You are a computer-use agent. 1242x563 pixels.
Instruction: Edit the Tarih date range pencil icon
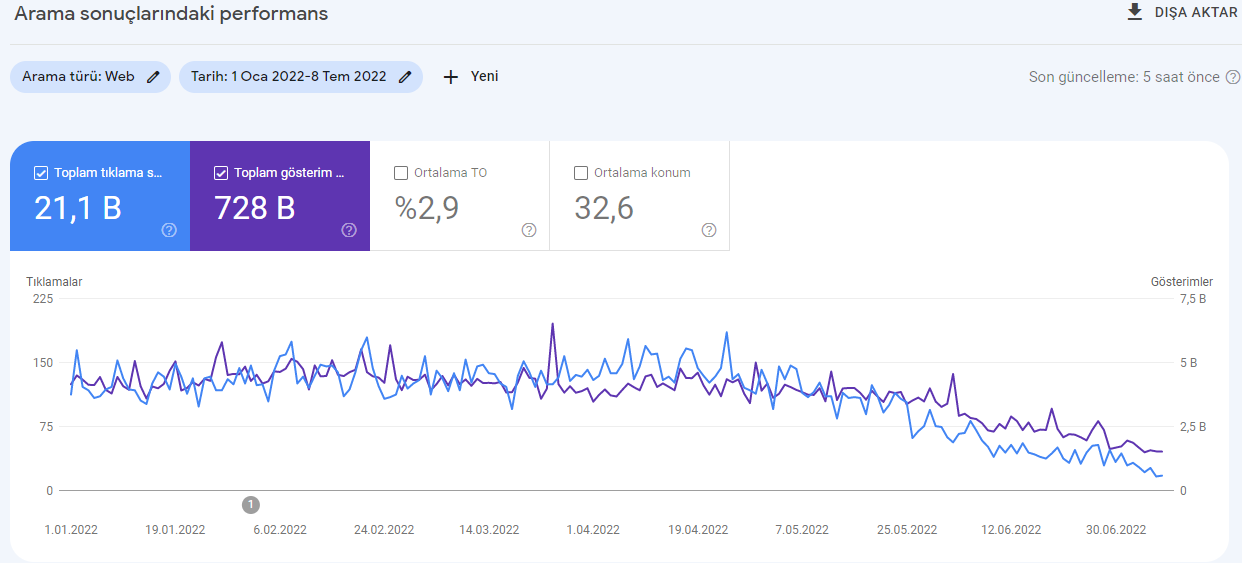click(x=405, y=77)
